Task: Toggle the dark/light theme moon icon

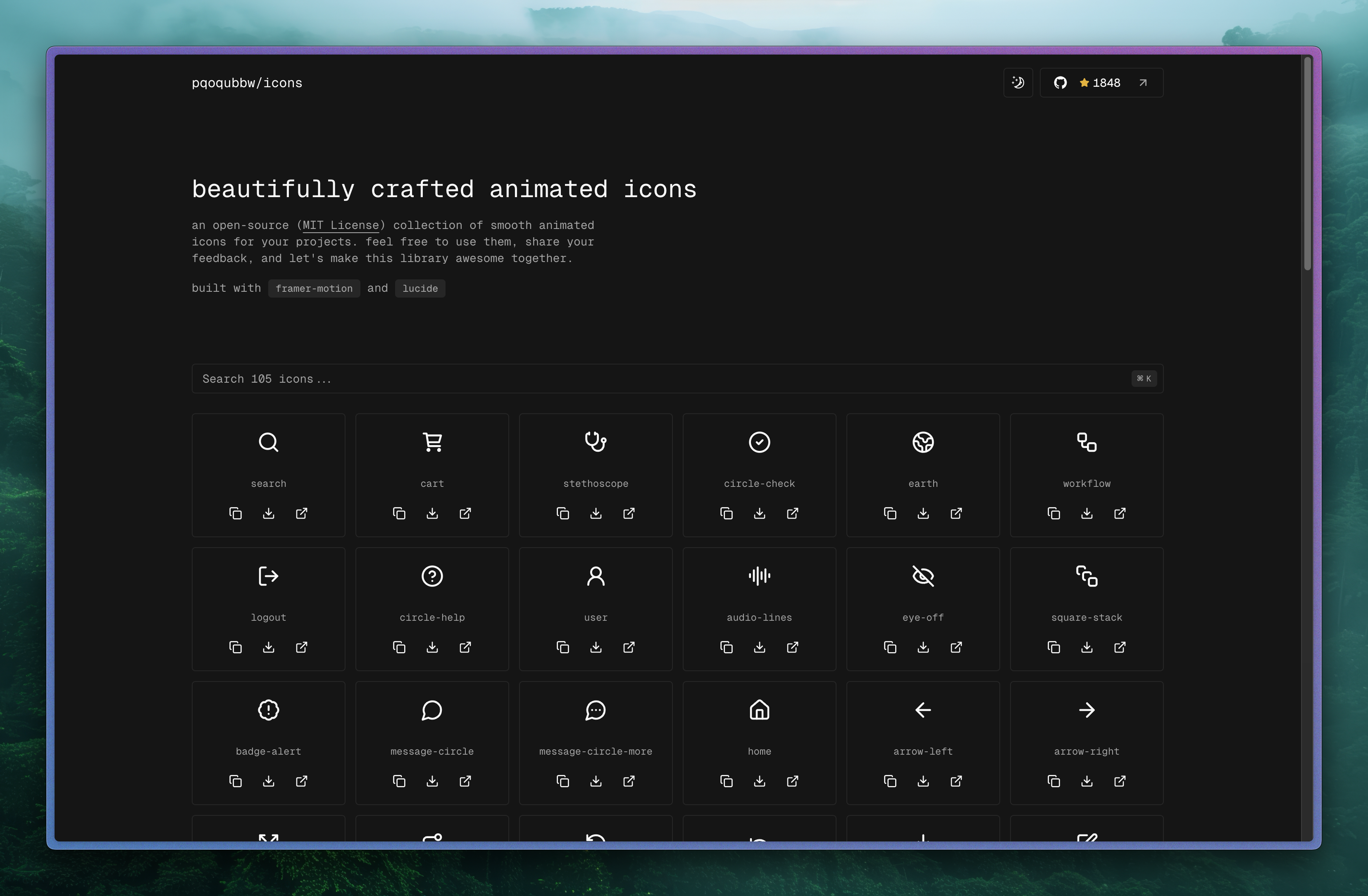Action: click(1018, 83)
